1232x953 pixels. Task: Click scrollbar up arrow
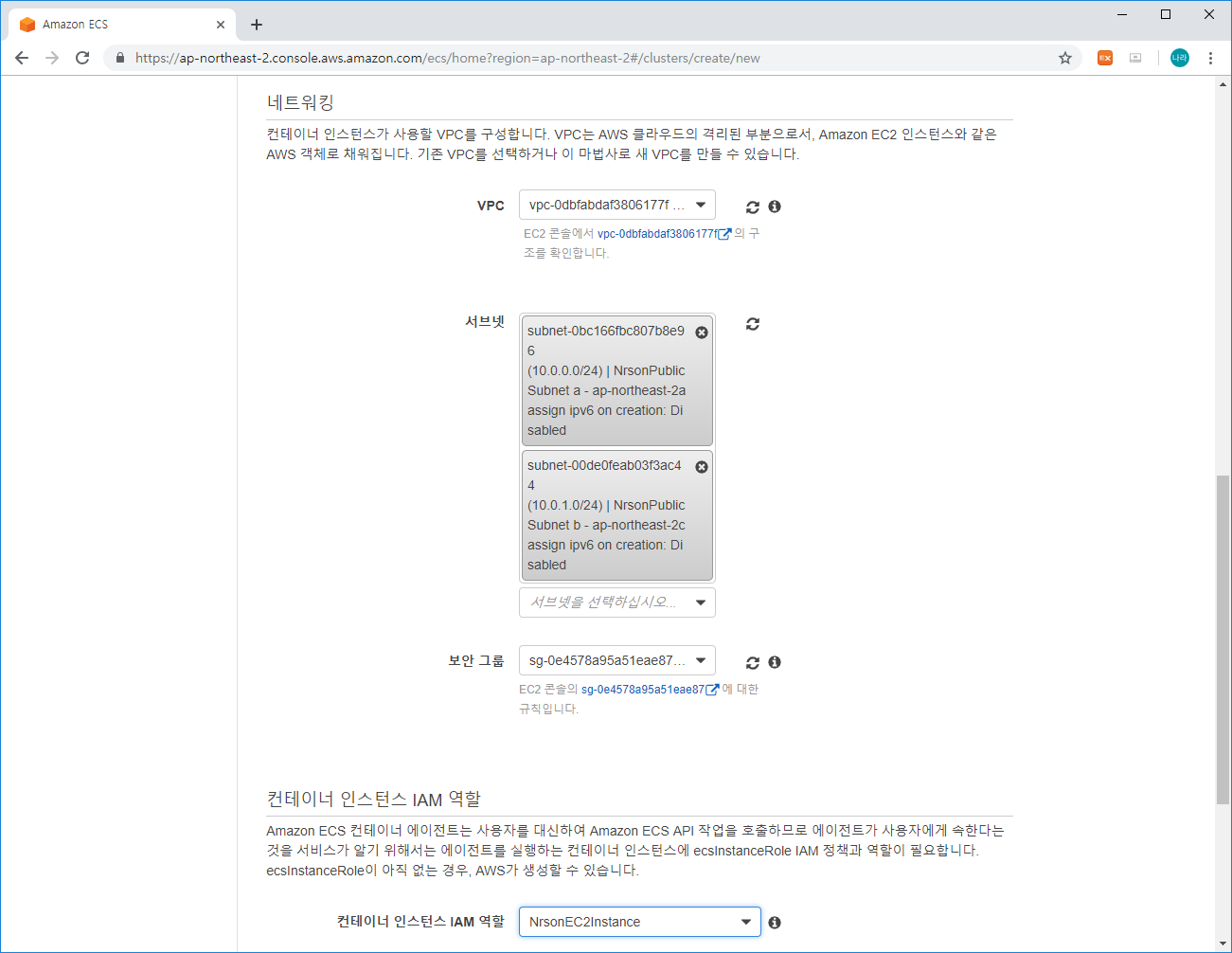1223,84
